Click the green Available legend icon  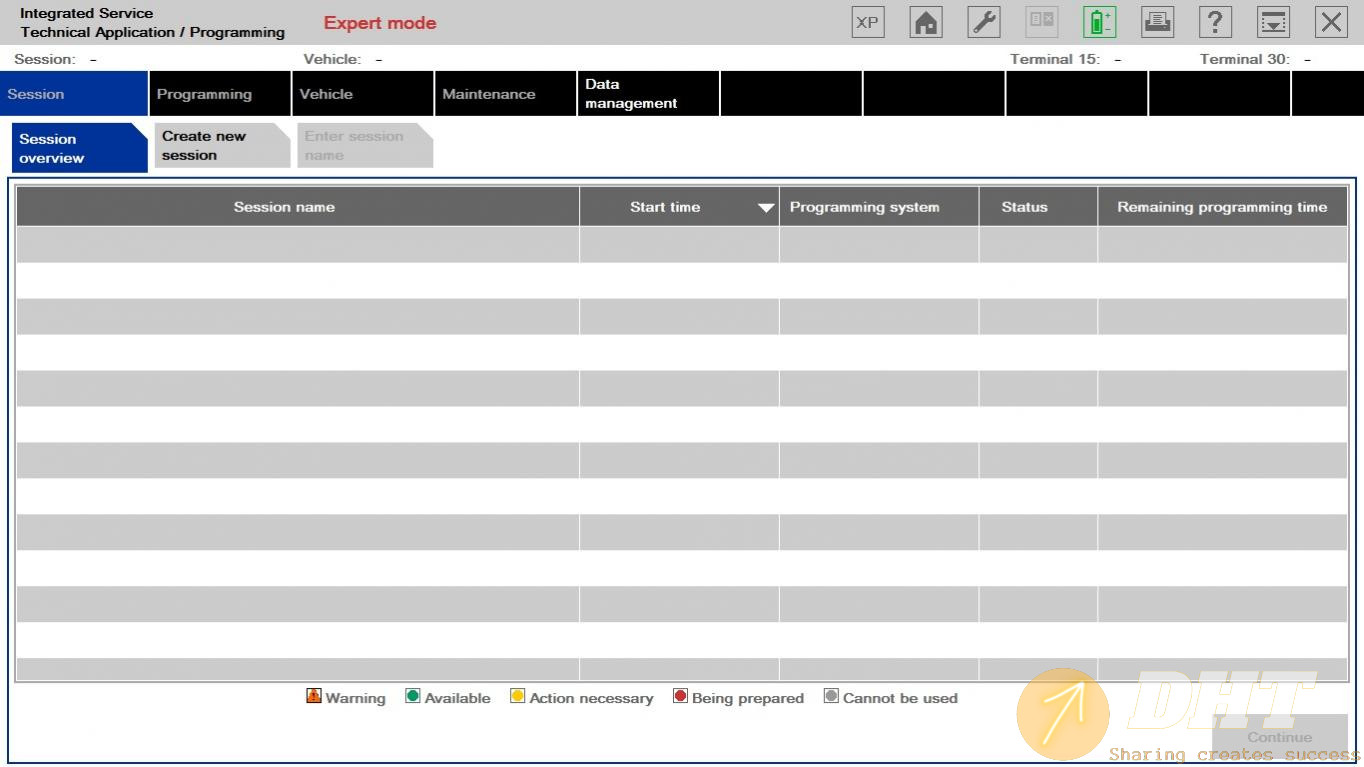pyautogui.click(x=412, y=696)
